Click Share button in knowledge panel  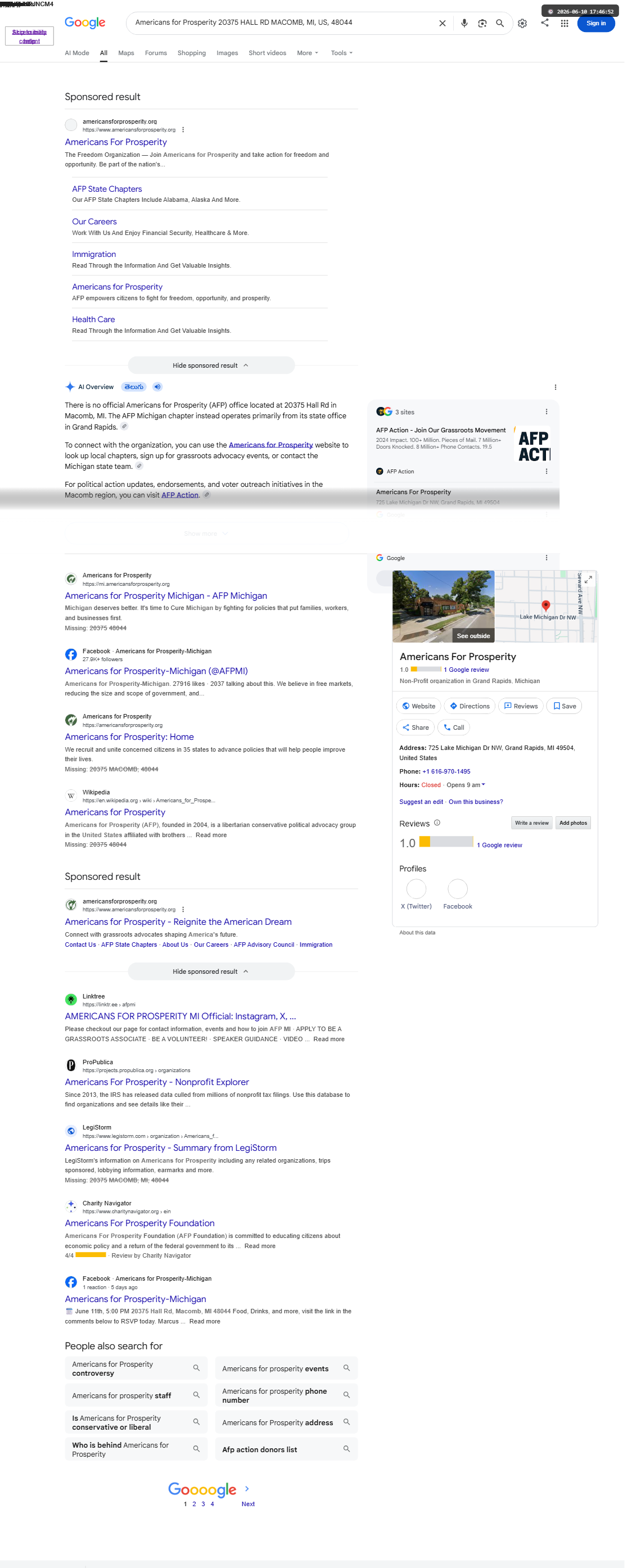pyautogui.click(x=416, y=727)
